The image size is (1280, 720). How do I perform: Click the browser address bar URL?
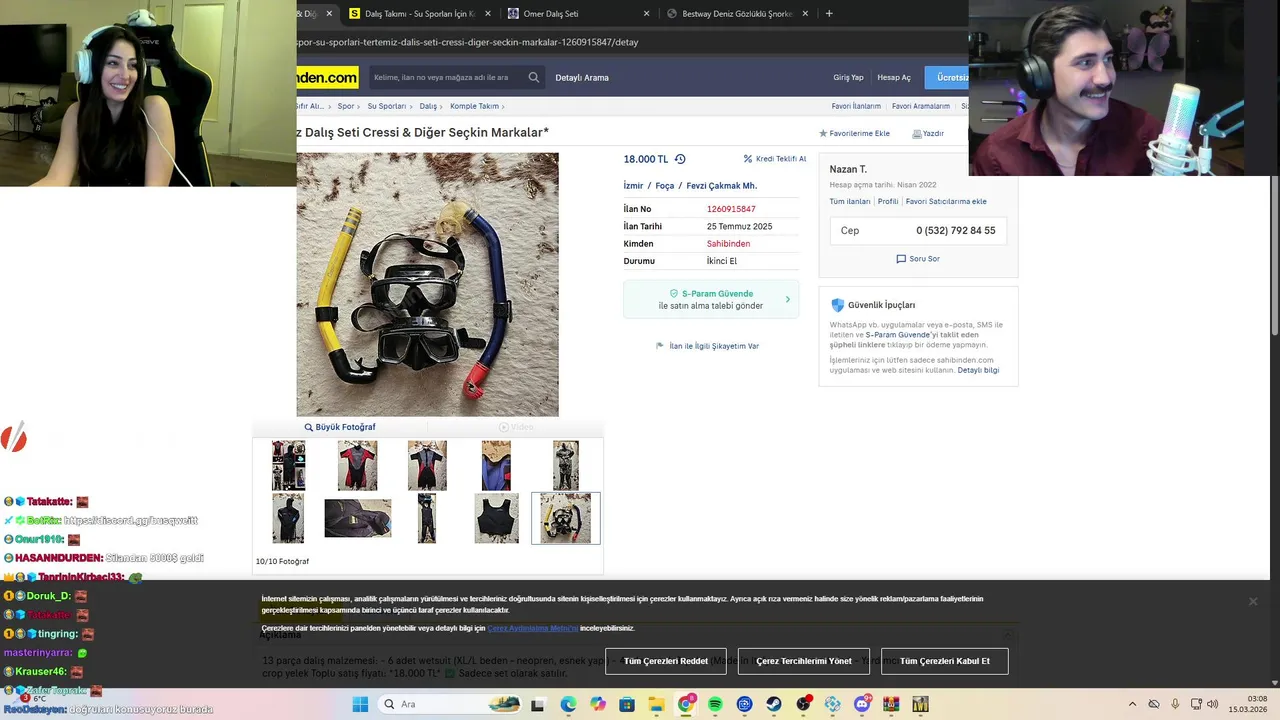tap(468, 42)
